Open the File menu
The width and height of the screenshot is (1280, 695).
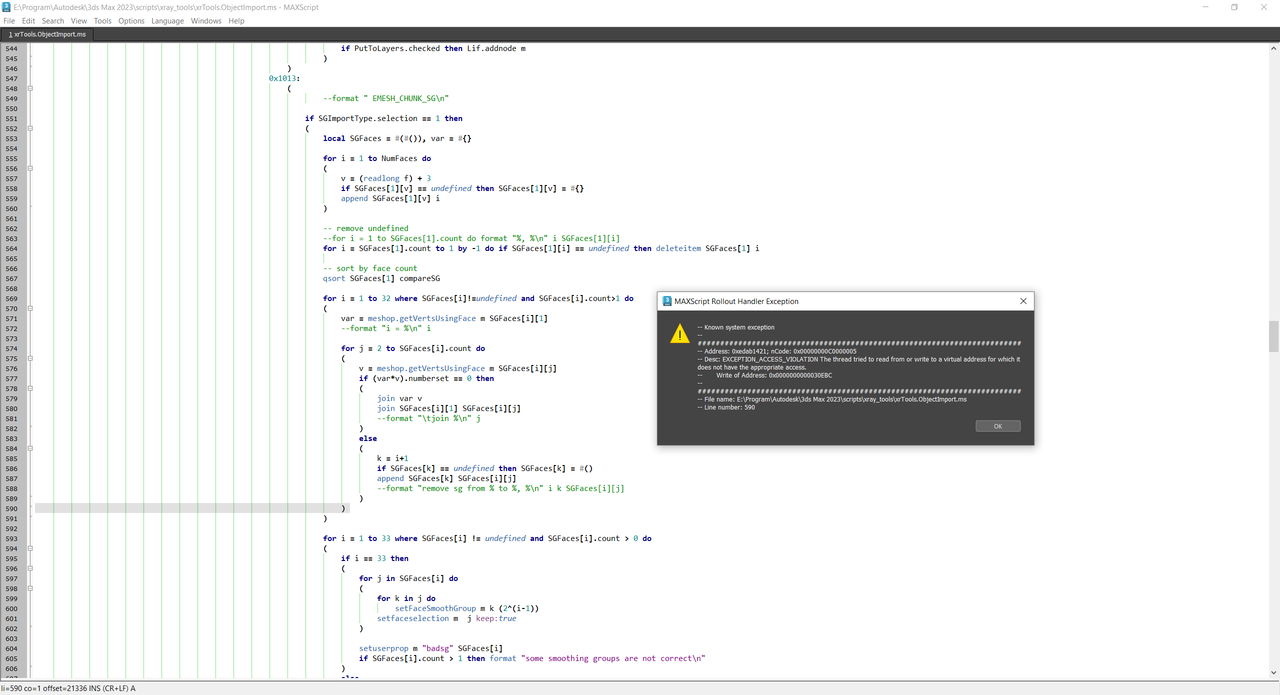[9, 21]
